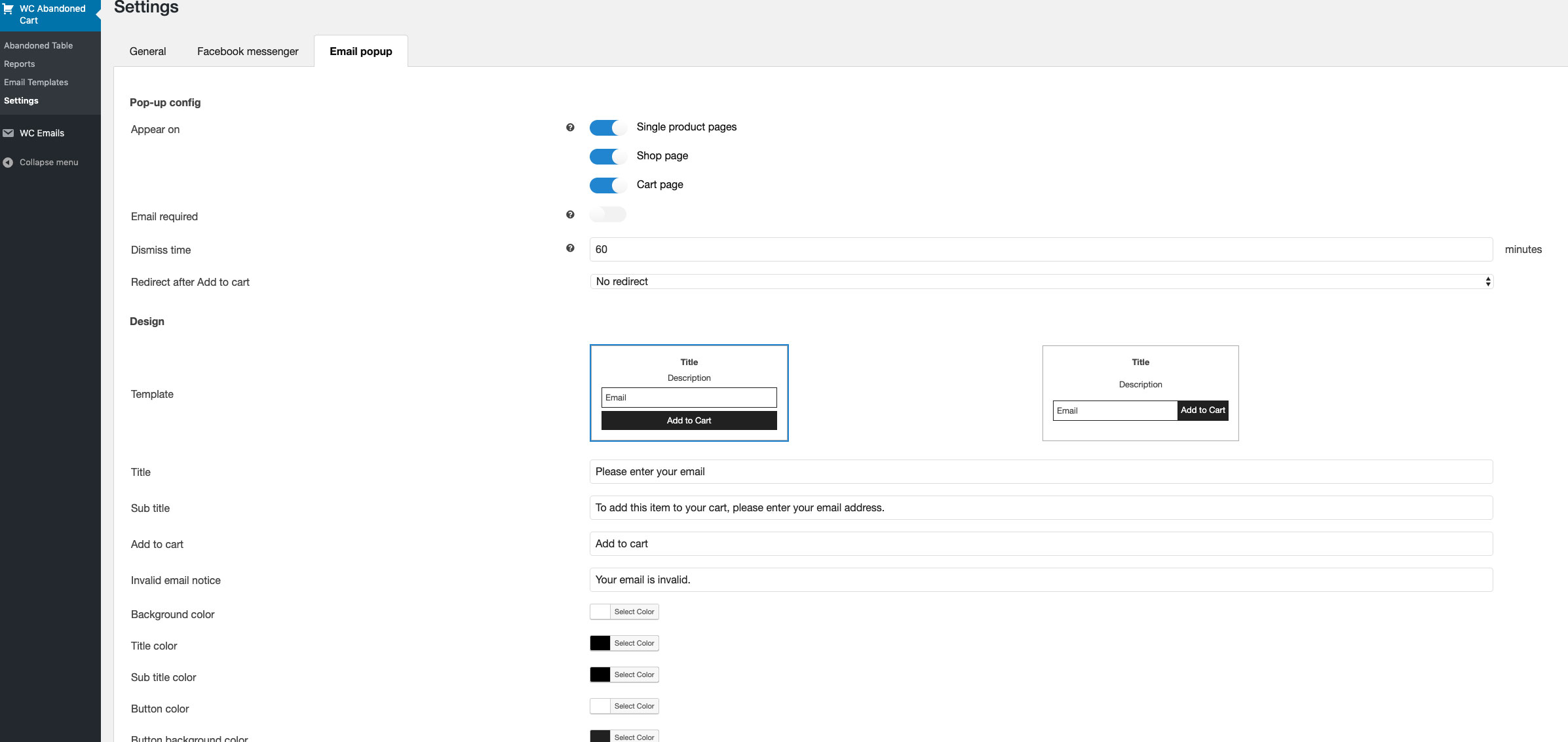Viewport: 1568px width, 742px height.
Task: Click the Collapse menu arrow icon
Action: (9, 163)
